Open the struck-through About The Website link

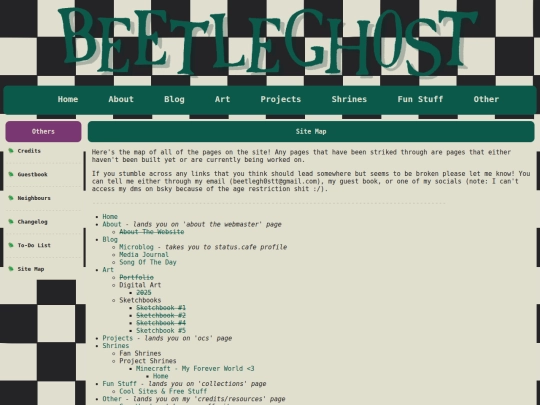click(152, 232)
